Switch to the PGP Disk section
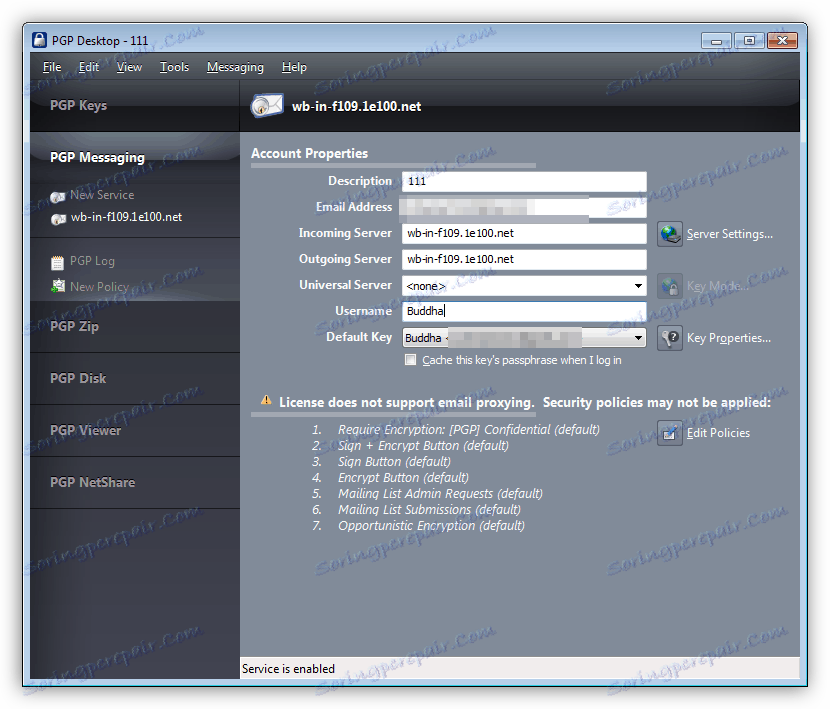The height and width of the screenshot is (709, 830). (x=134, y=379)
